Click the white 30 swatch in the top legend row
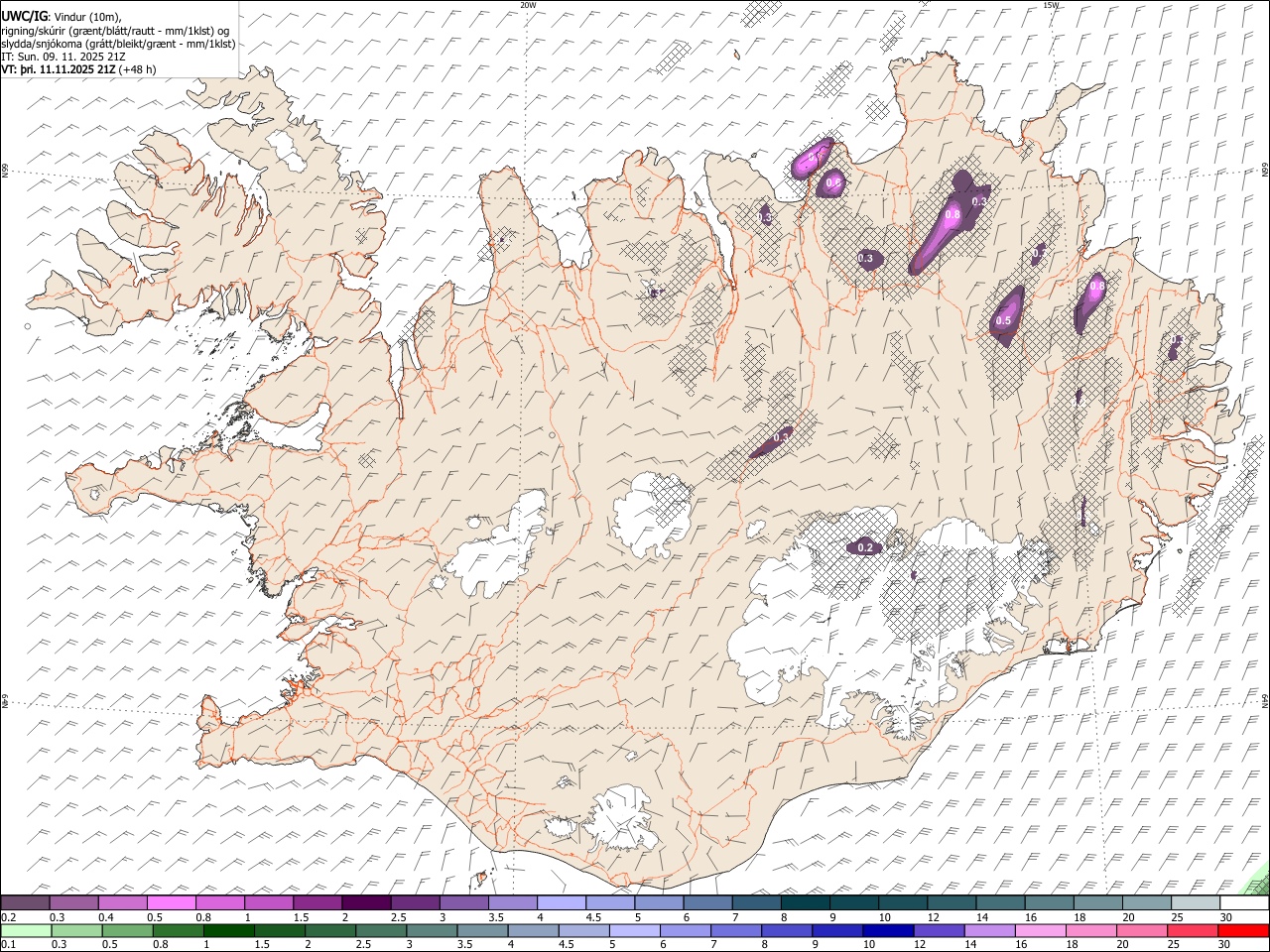 (1244, 903)
